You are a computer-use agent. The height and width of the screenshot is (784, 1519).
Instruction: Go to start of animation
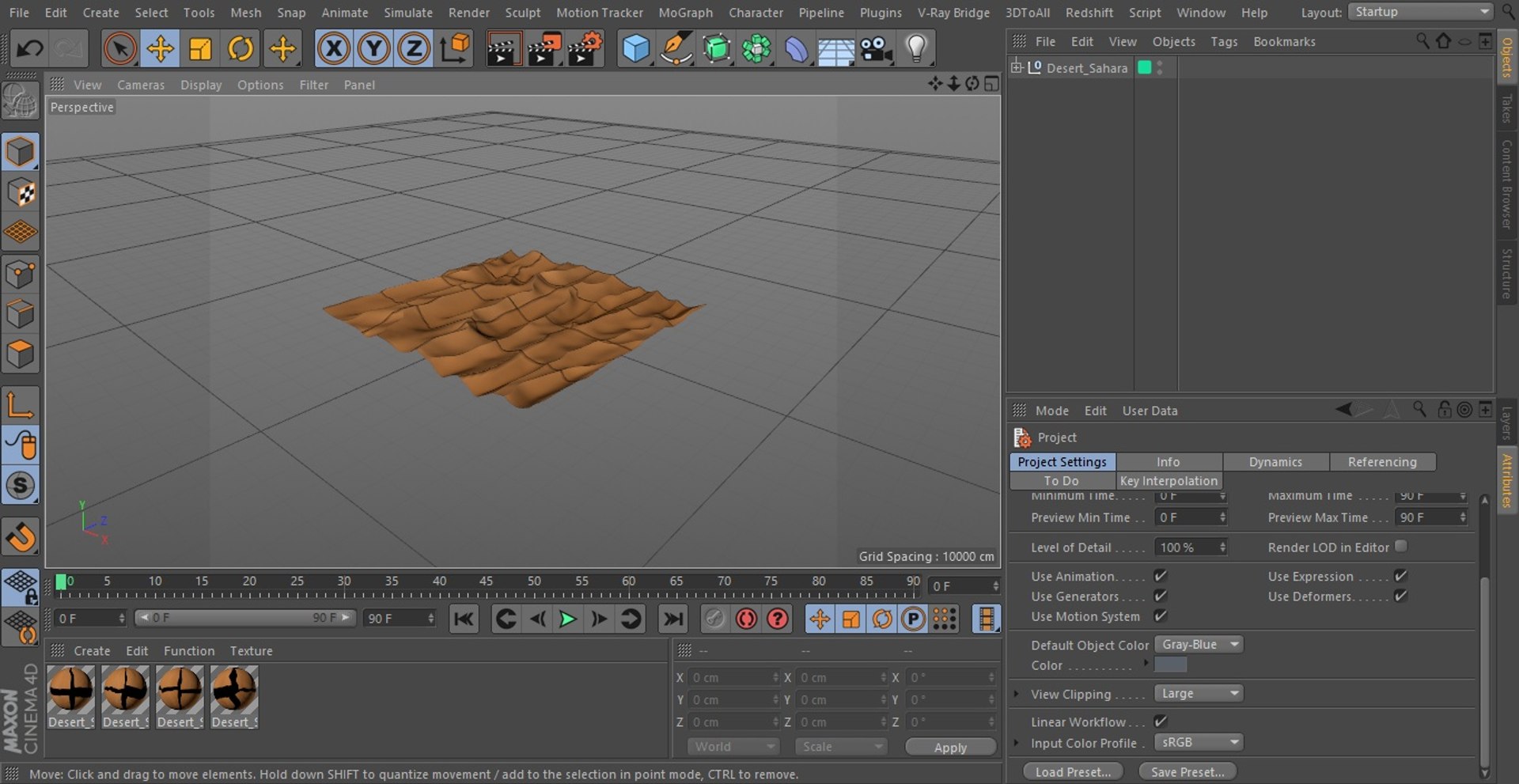tap(464, 619)
